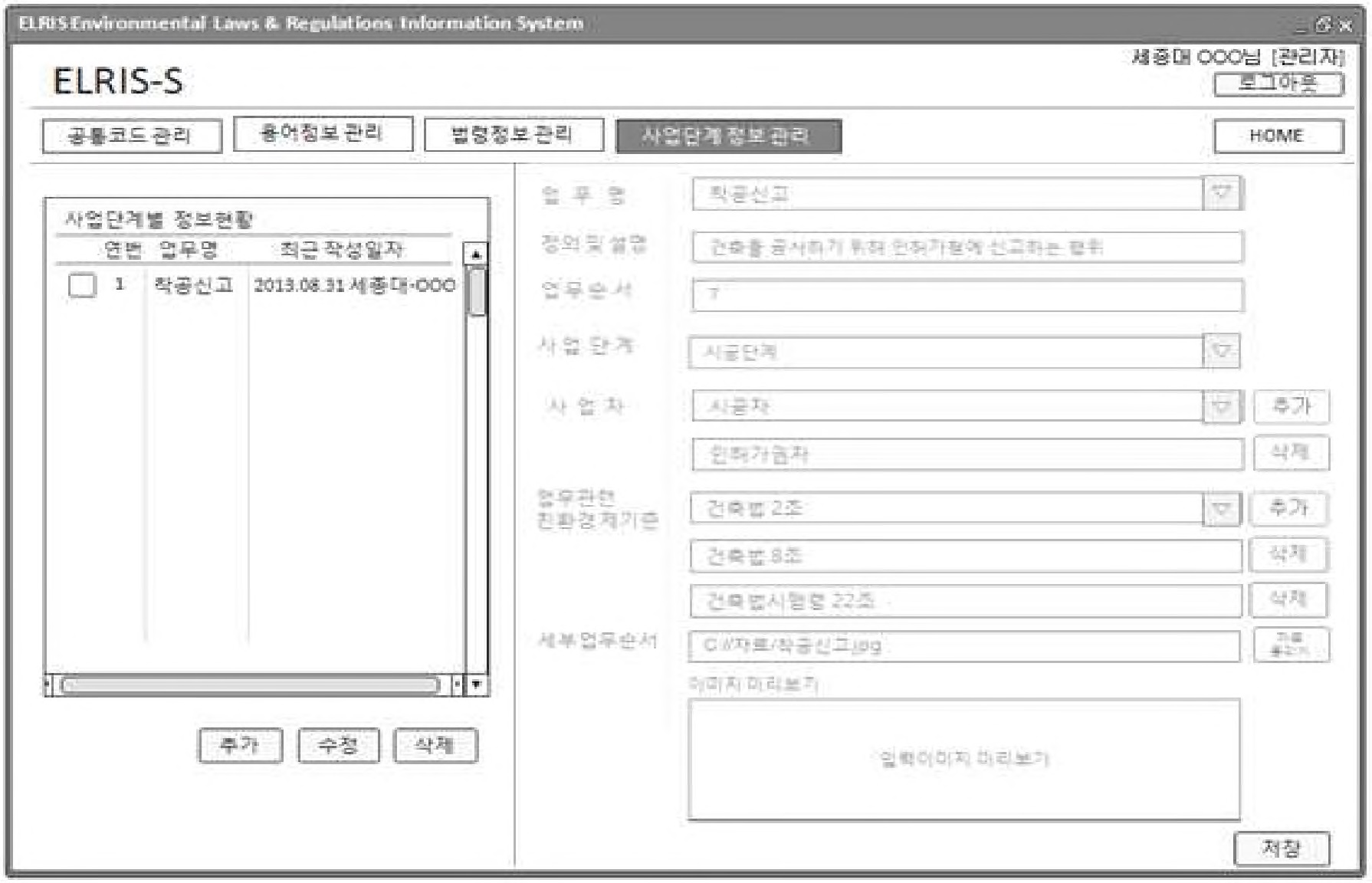Click the 자료 불러오기 button beside file path
This screenshot has width=1372, height=883.
[1292, 645]
